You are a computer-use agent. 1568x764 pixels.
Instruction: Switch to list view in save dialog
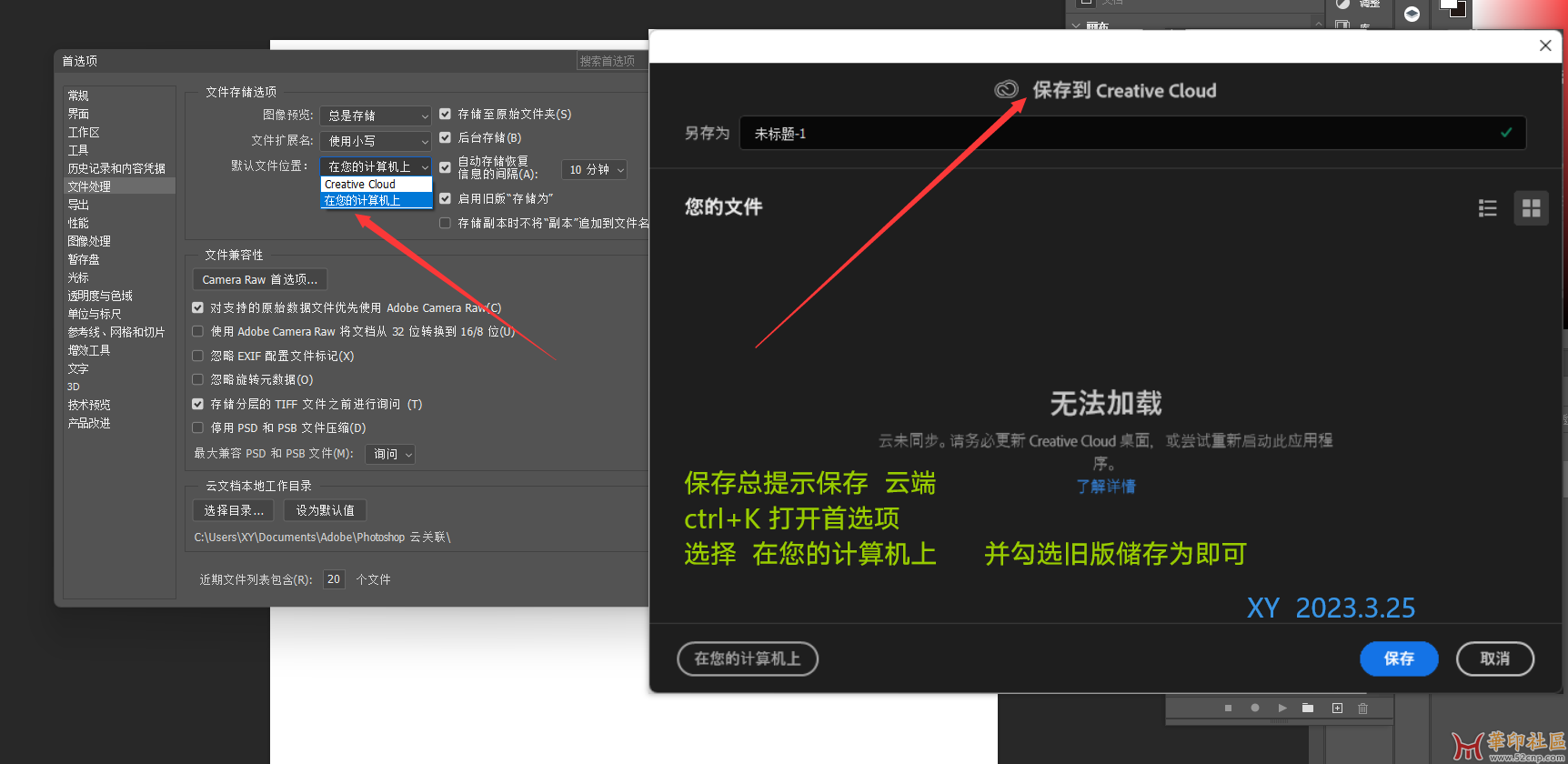pos(1488,208)
